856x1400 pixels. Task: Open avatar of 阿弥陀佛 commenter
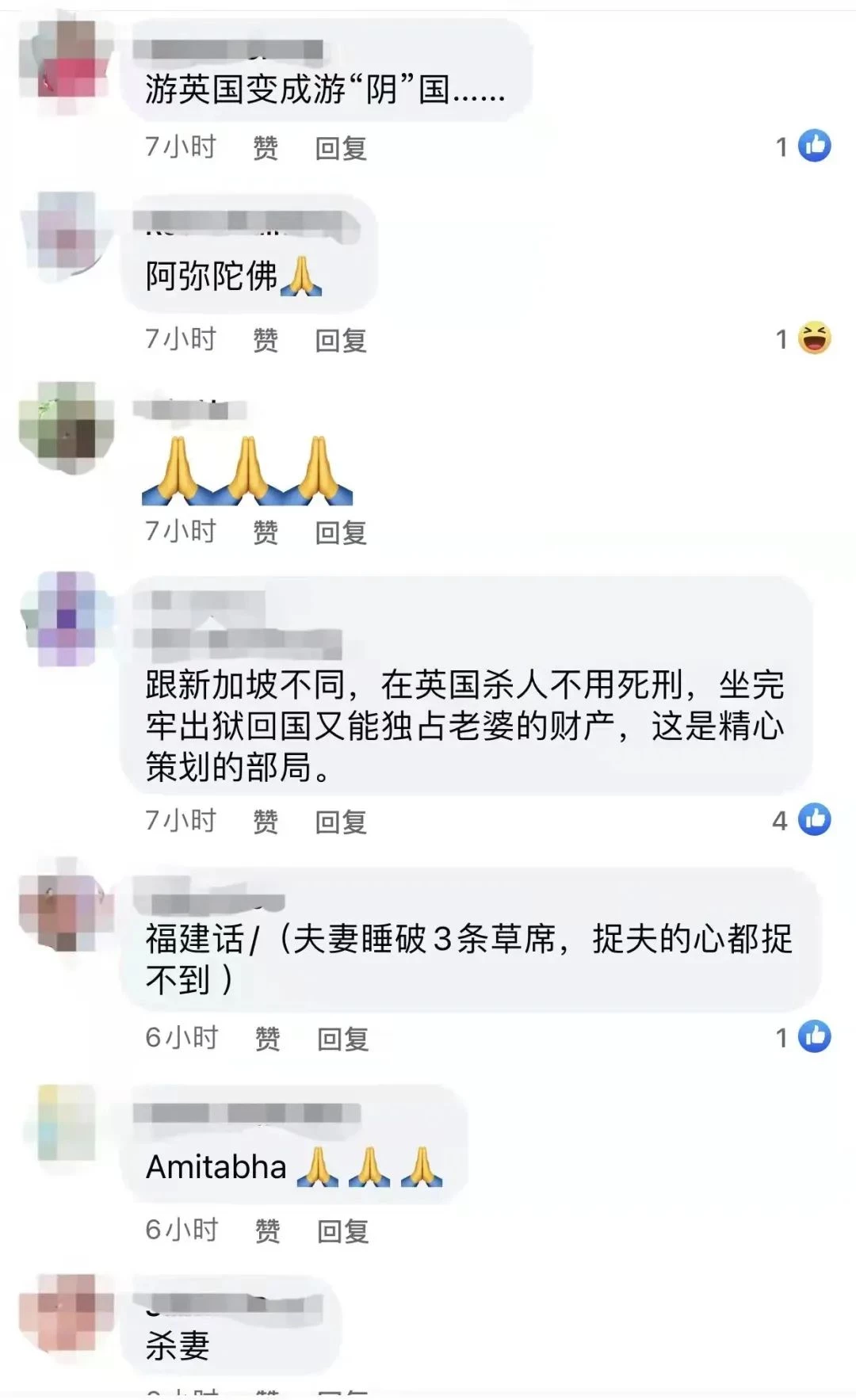pyautogui.click(x=67, y=238)
